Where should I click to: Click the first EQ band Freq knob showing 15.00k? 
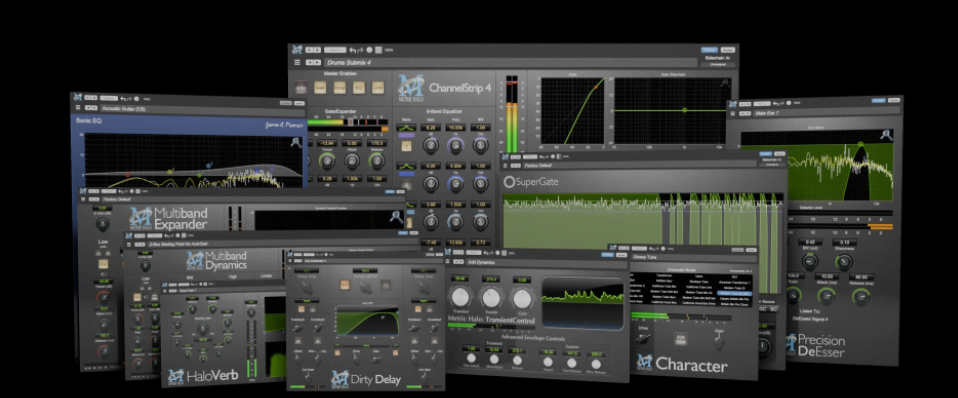pyautogui.click(x=456, y=146)
